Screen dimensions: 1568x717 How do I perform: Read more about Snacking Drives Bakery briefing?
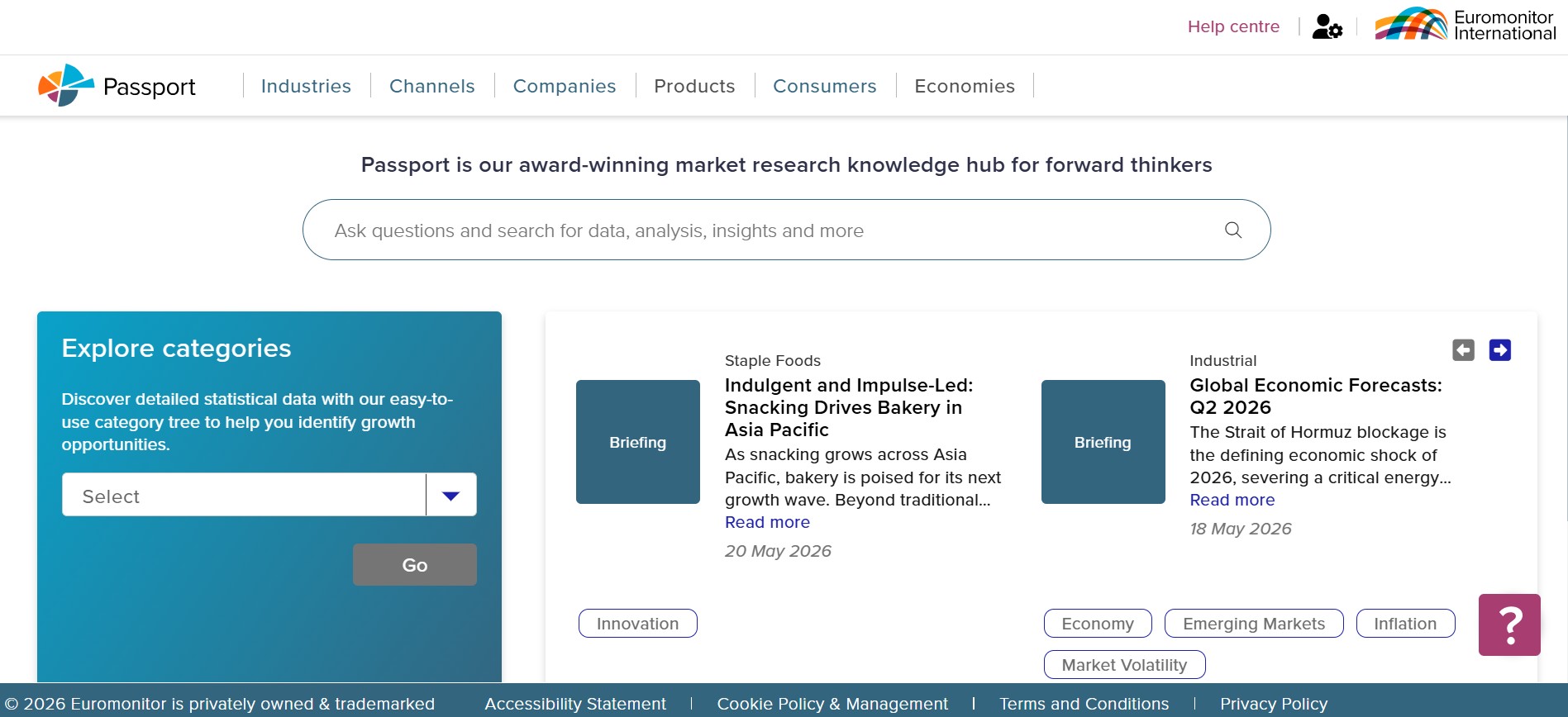pos(767,522)
